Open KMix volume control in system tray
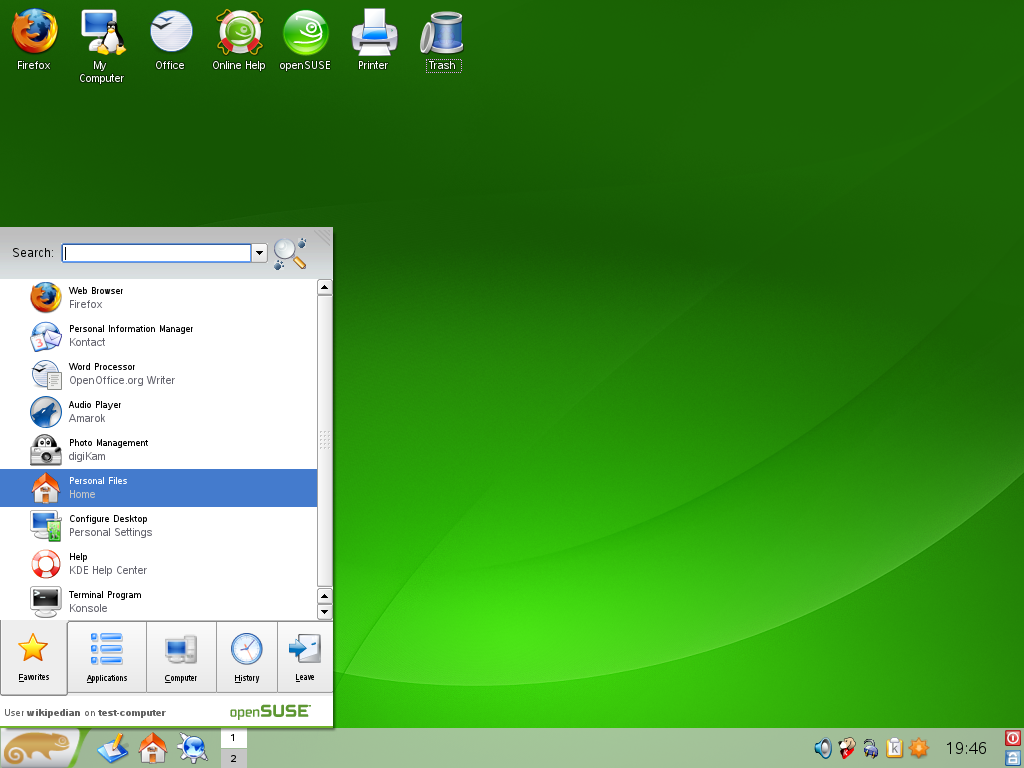The width and height of the screenshot is (1024, 768). coord(822,747)
